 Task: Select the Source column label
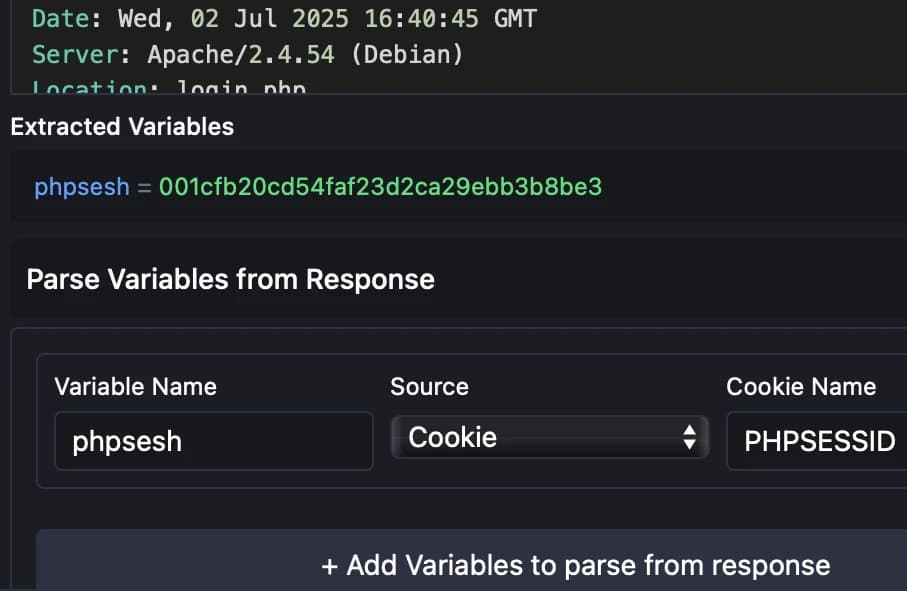429,386
